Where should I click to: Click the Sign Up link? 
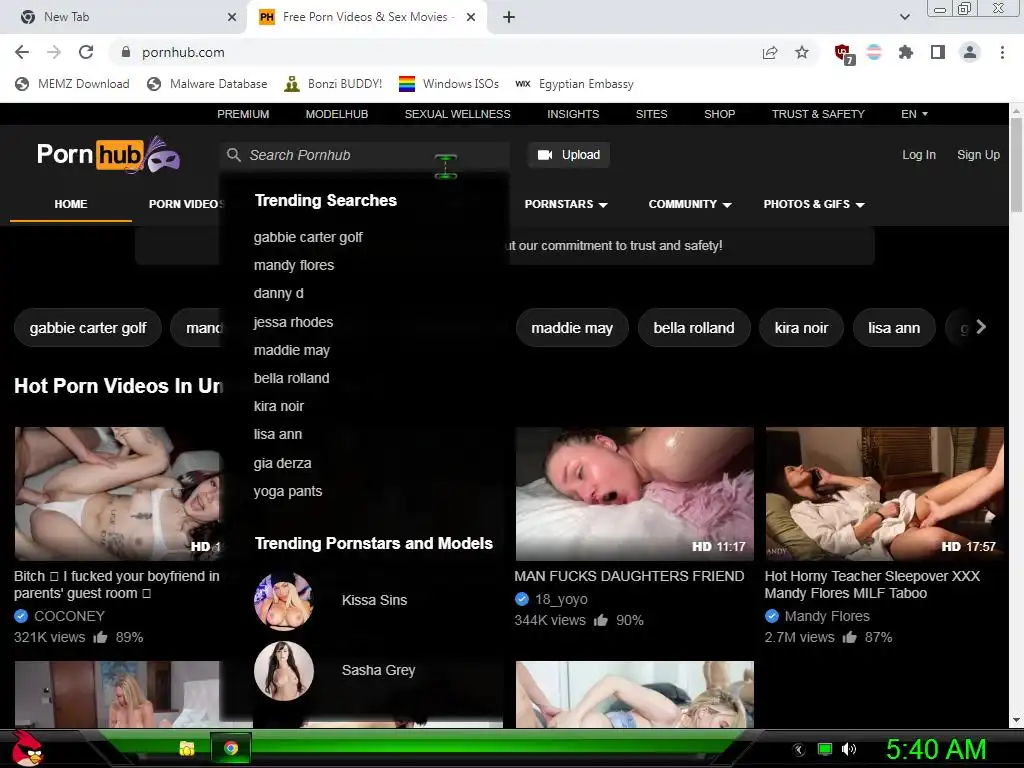pos(978,155)
